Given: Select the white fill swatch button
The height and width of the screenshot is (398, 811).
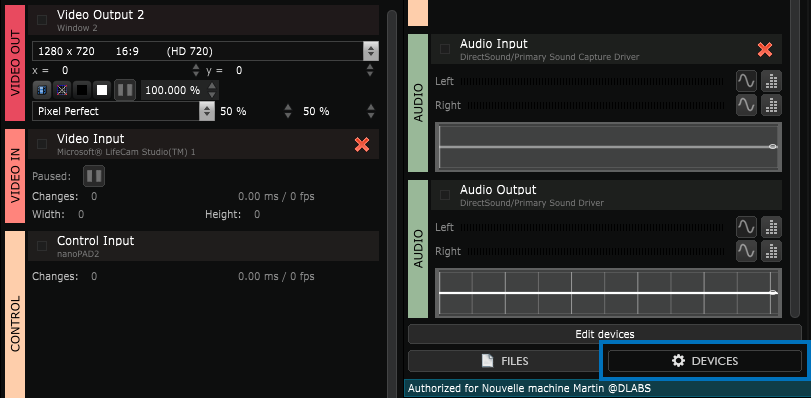Looking at the screenshot, I should tap(102, 90).
